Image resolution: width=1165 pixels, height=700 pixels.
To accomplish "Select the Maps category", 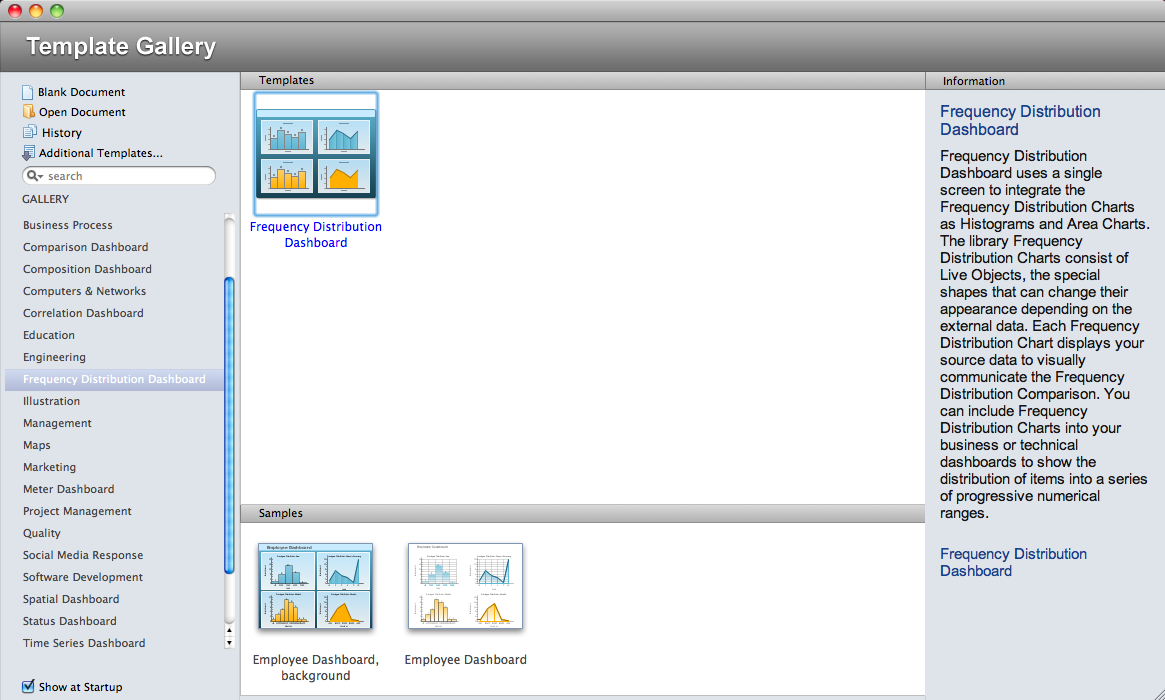I will (36, 445).
